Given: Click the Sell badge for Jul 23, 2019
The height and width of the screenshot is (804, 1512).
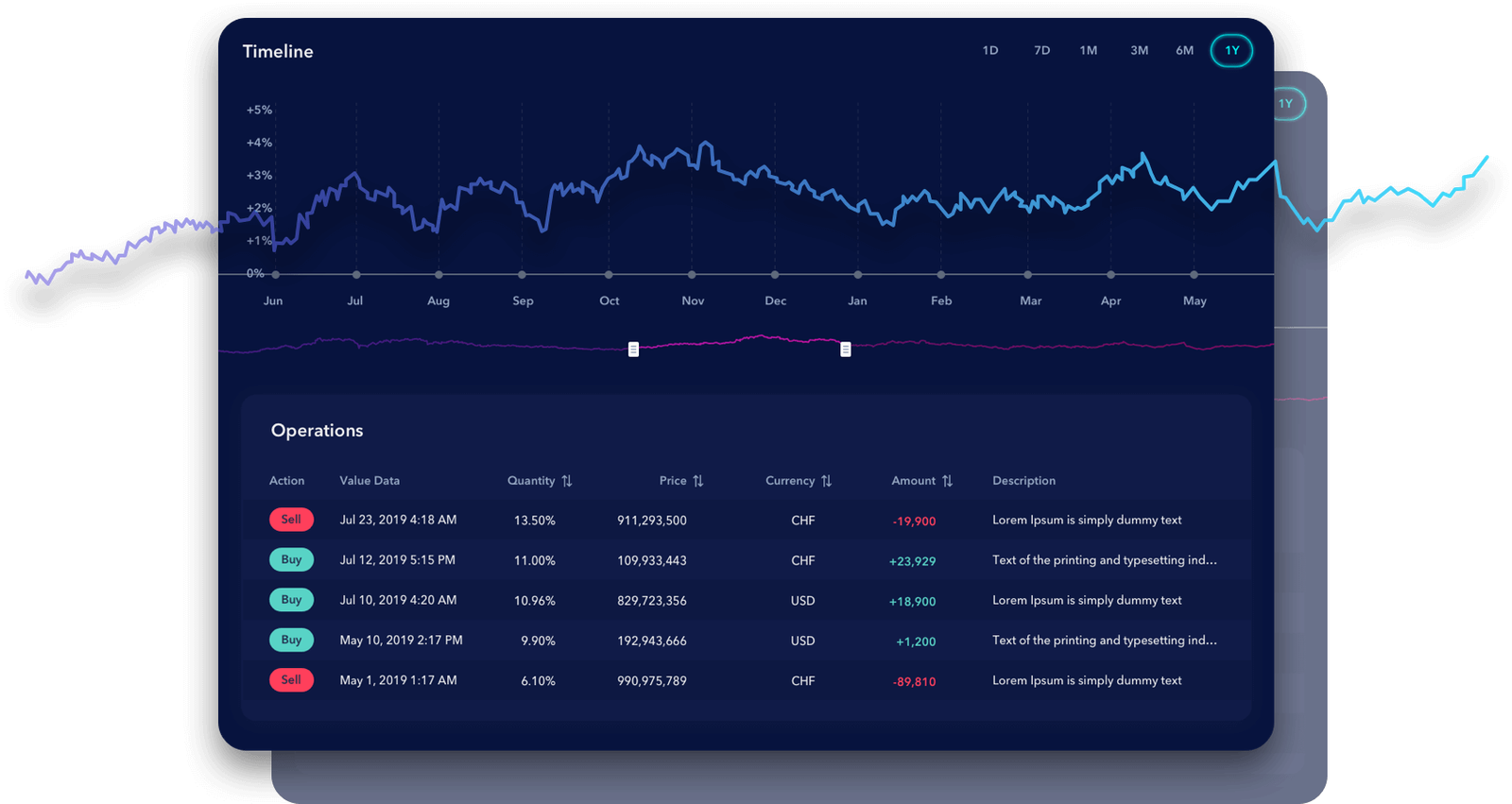Looking at the screenshot, I should click(291, 520).
